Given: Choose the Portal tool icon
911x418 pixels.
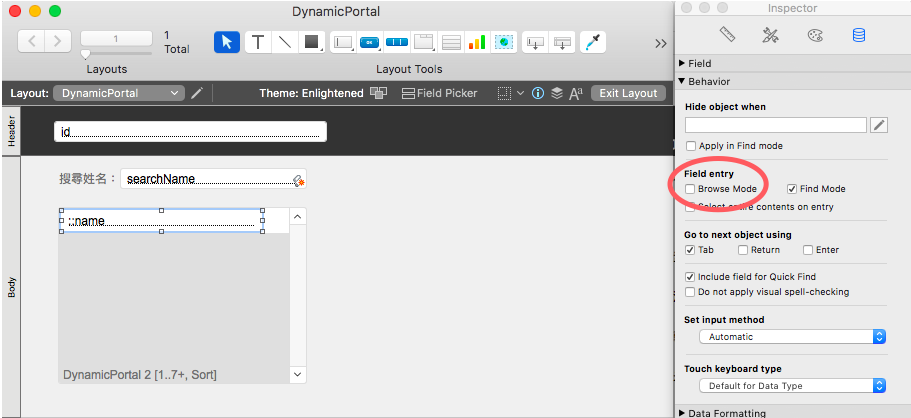Looking at the screenshot, I should (x=451, y=42).
